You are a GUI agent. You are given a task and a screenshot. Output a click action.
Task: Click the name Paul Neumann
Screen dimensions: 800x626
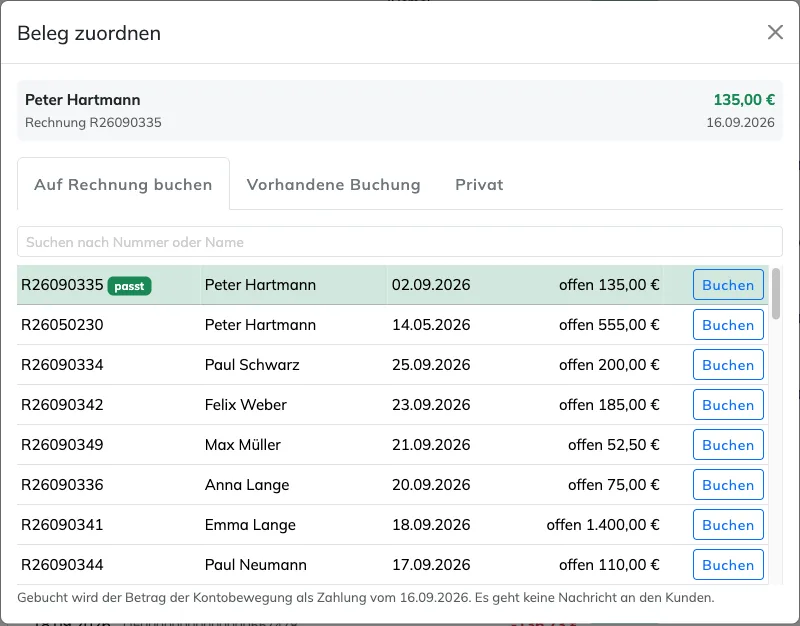[256, 565]
